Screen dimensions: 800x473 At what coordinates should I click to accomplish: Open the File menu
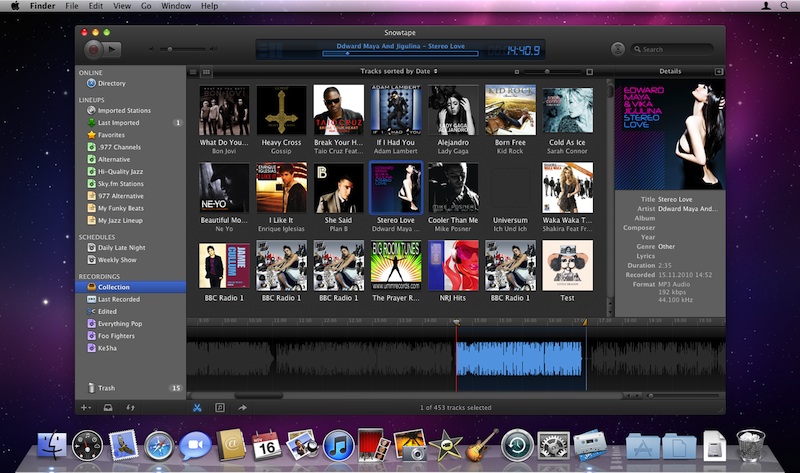pos(72,6)
